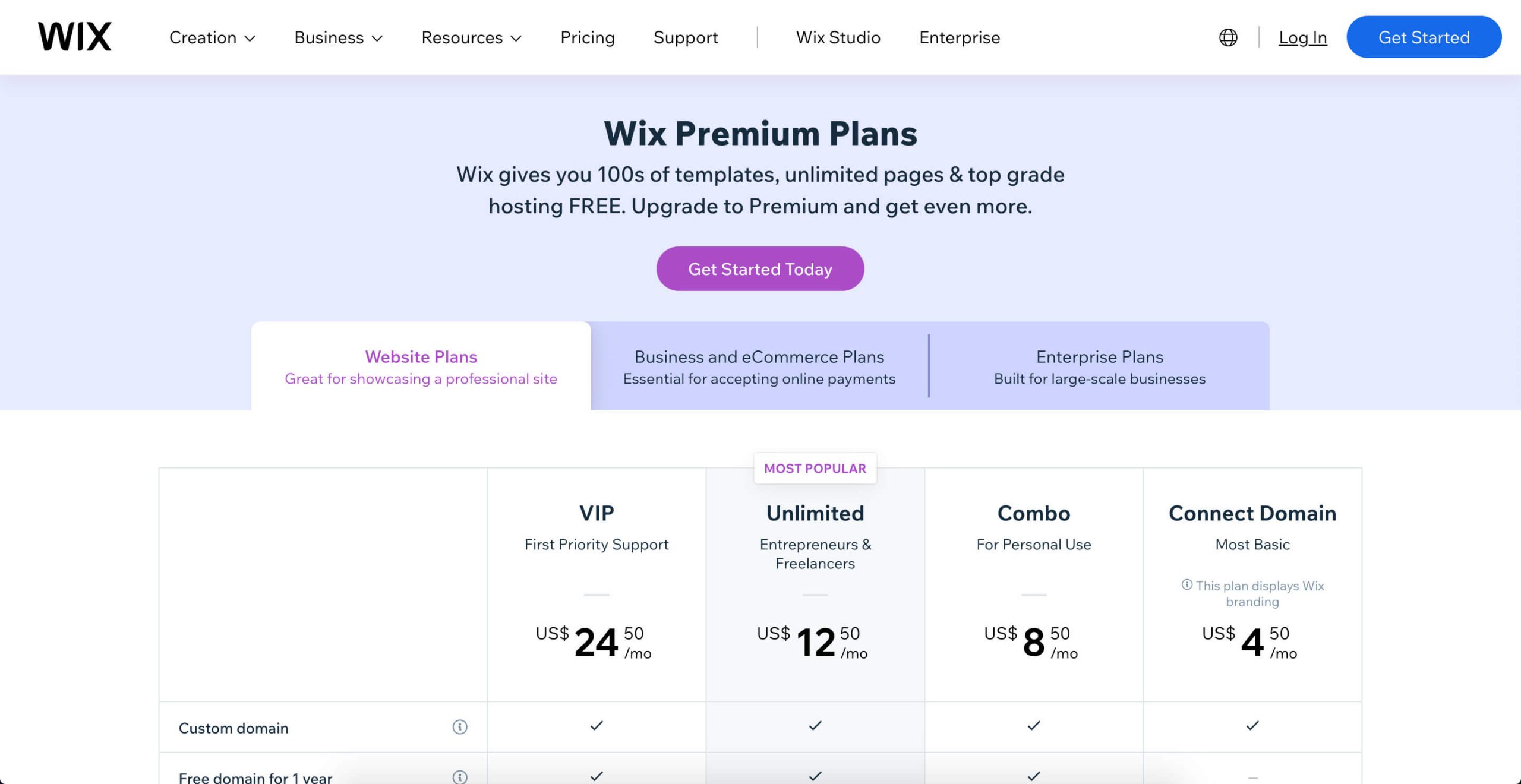Expand the Creation dropdown menu
1521x784 pixels.
pyautogui.click(x=212, y=37)
